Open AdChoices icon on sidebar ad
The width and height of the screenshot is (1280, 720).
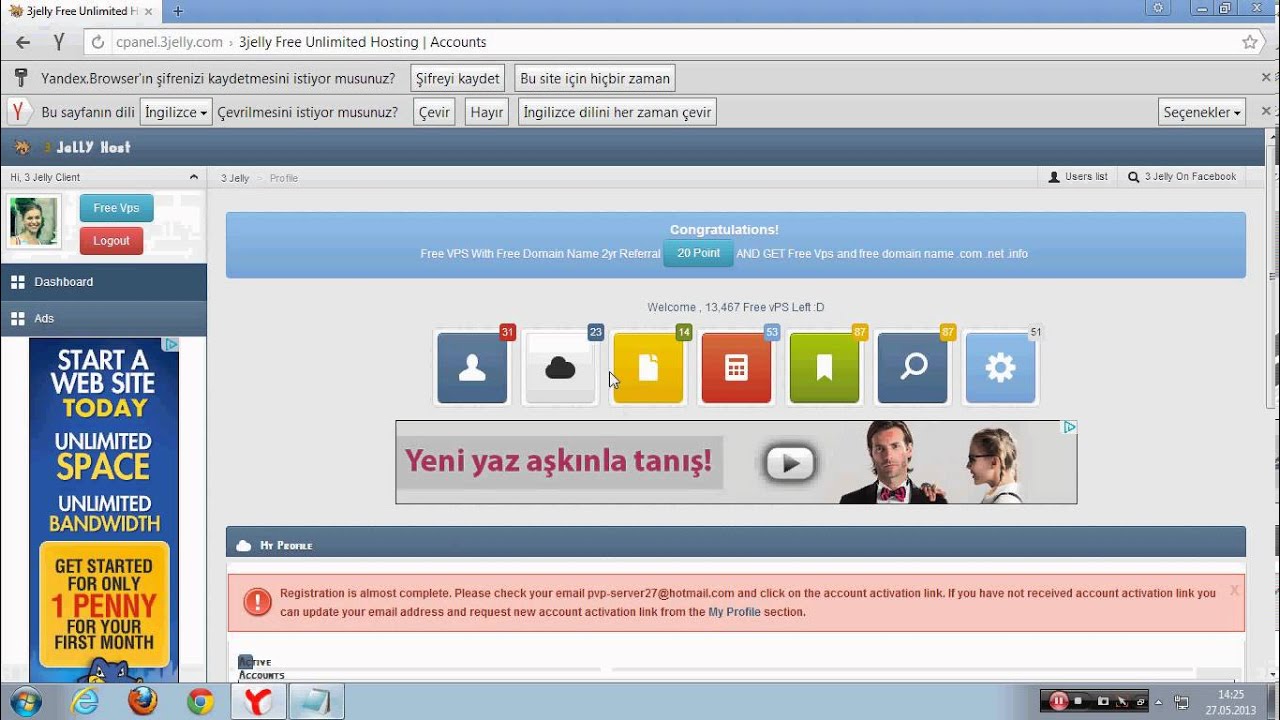click(171, 344)
